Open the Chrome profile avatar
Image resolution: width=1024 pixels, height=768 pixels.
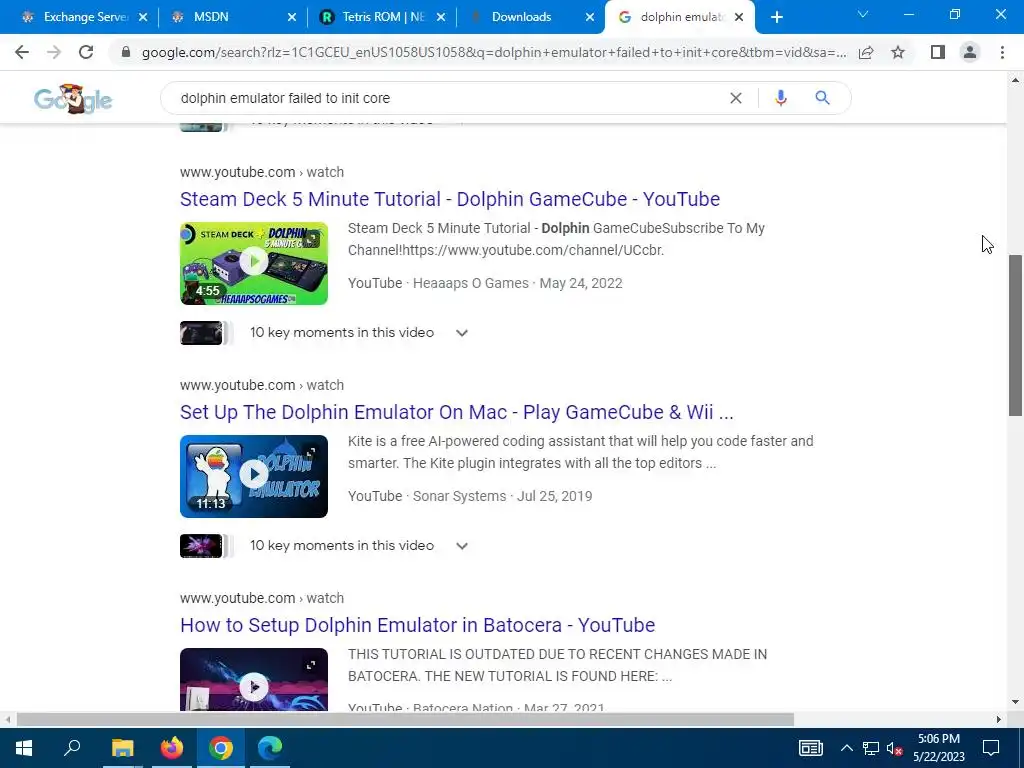click(970, 52)
